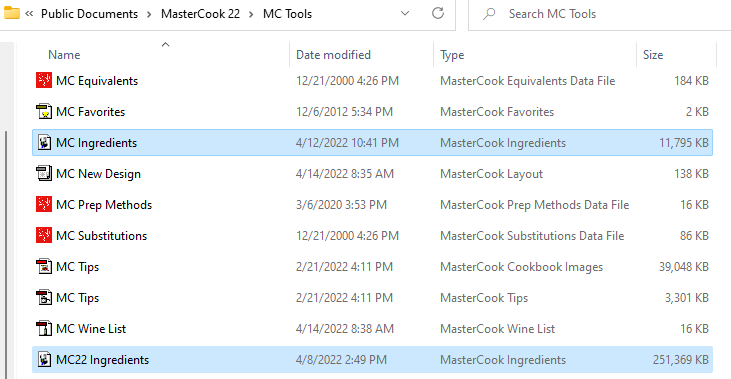Click the folder icon in address bar

12,14
